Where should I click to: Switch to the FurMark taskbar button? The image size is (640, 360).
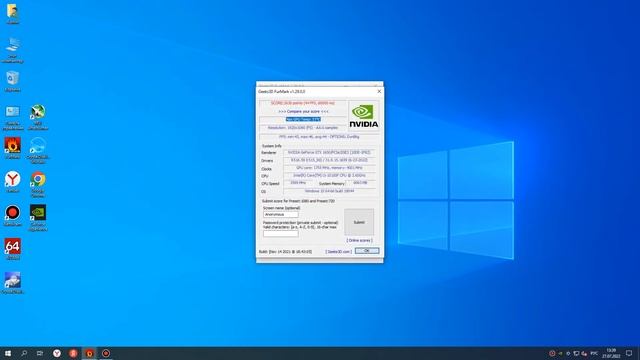89,353
